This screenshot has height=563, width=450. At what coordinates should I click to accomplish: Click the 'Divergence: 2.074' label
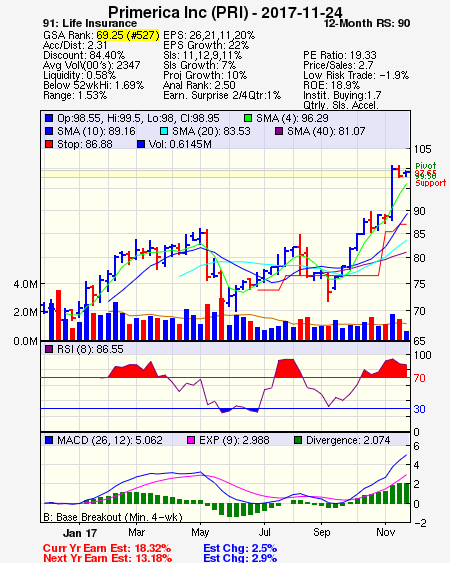pos(348,440)
